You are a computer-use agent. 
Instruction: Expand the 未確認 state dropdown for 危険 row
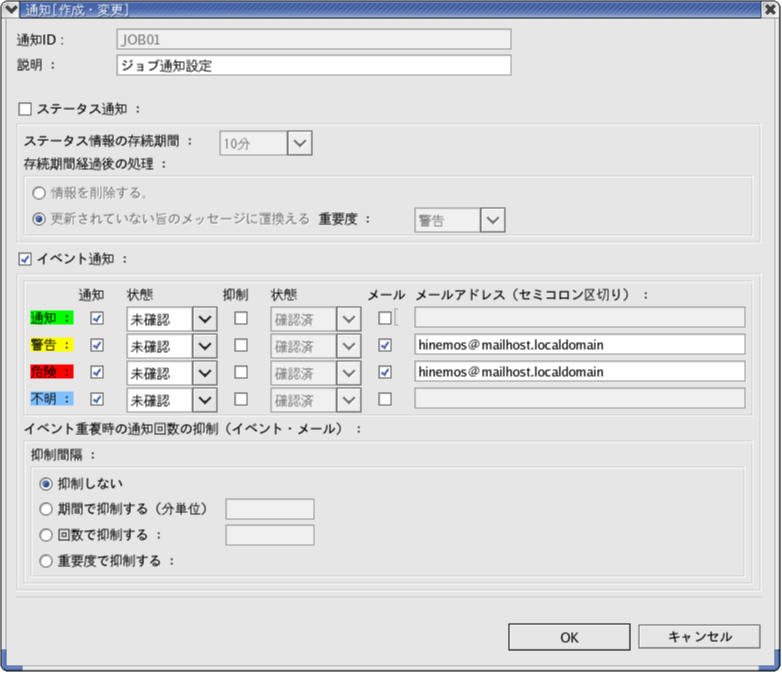point(204,373)
